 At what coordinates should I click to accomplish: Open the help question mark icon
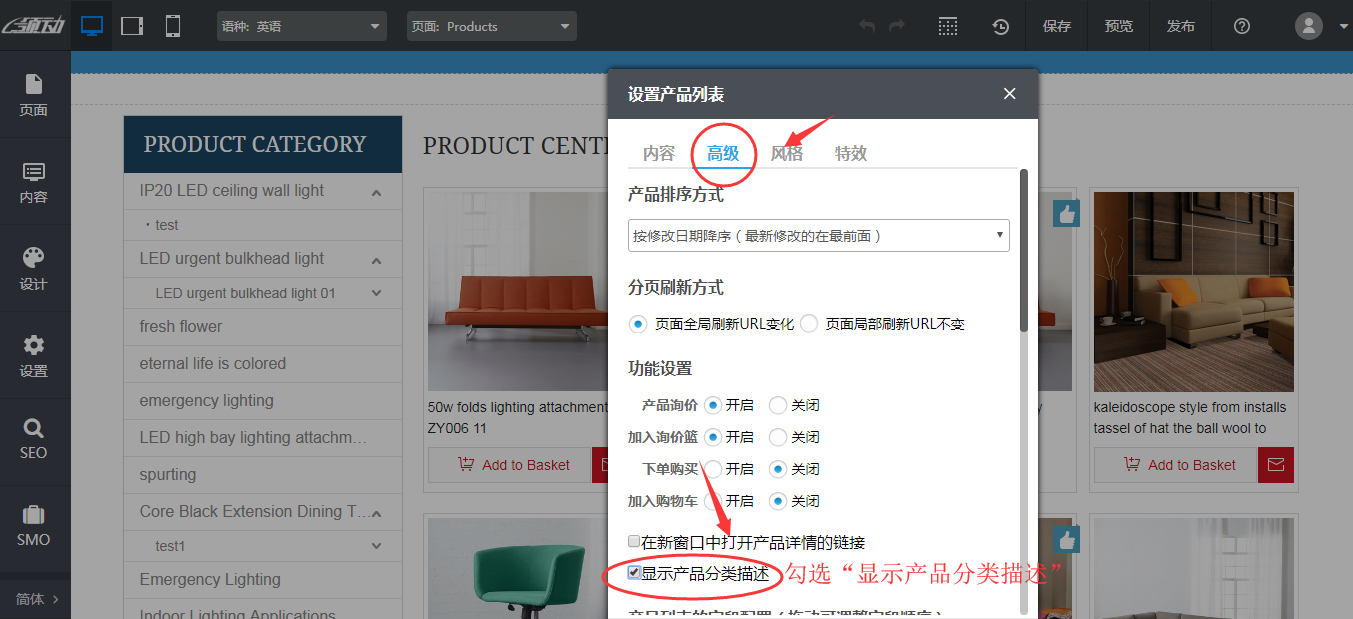[1242, 26]
